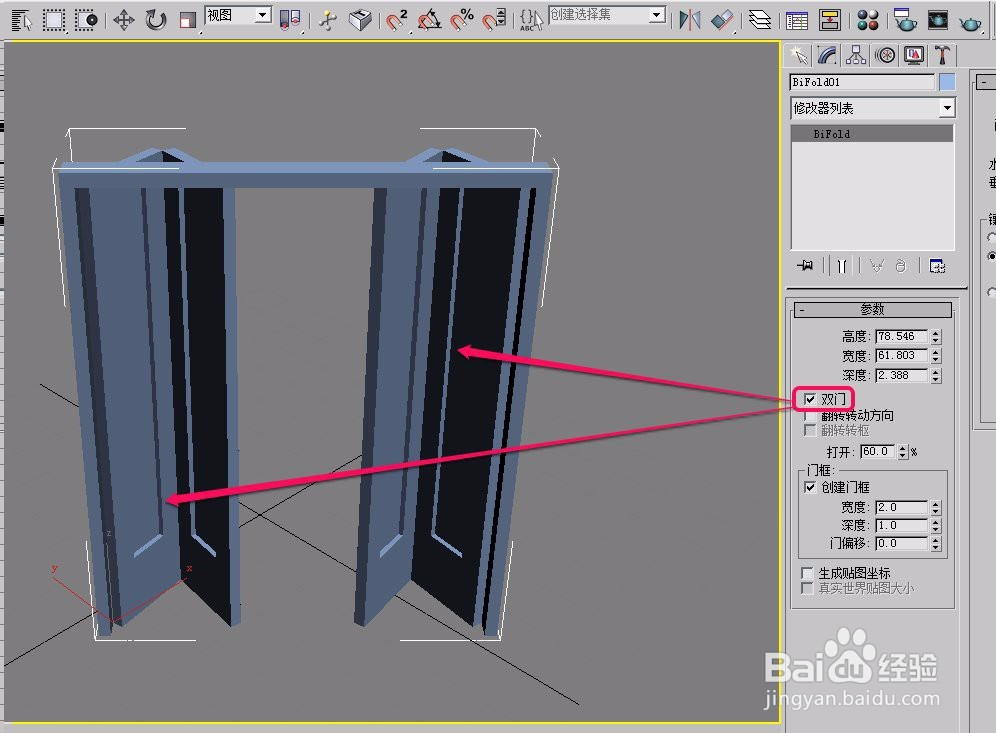The image size is (996, 733).
Task: Open Render Scene dialog teapot
Action: coord(905,20)
